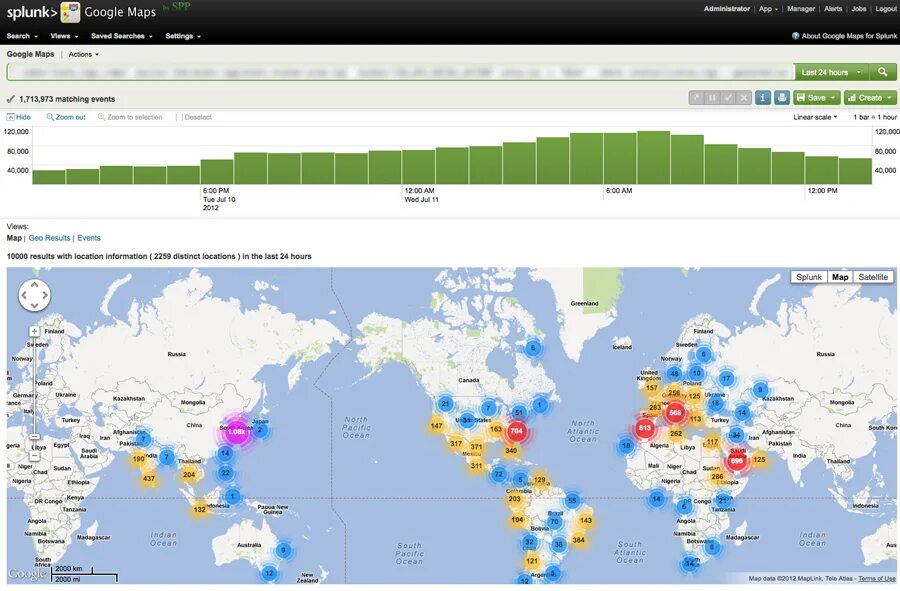Open the Views menu
Viewport: 900px width, 591px height.
tap(64, 36)
